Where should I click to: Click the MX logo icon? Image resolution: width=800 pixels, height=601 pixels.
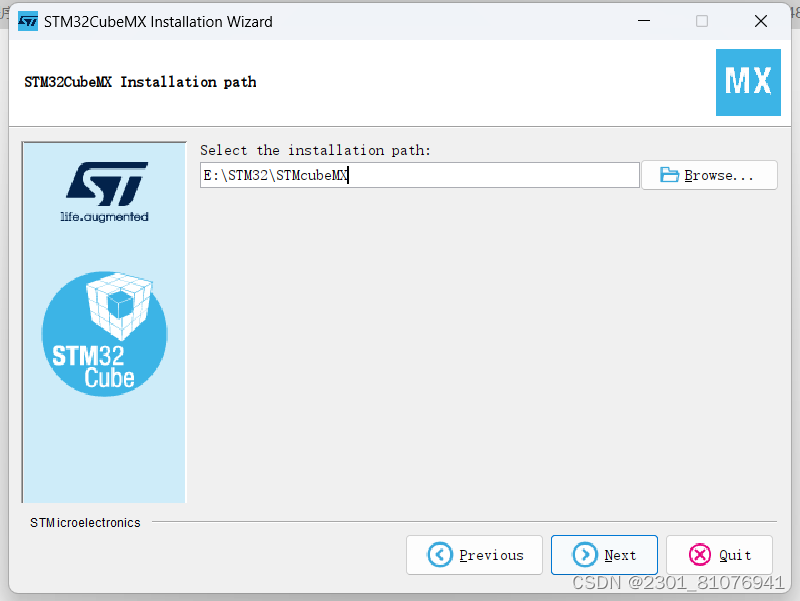click(x=748, y=82)
